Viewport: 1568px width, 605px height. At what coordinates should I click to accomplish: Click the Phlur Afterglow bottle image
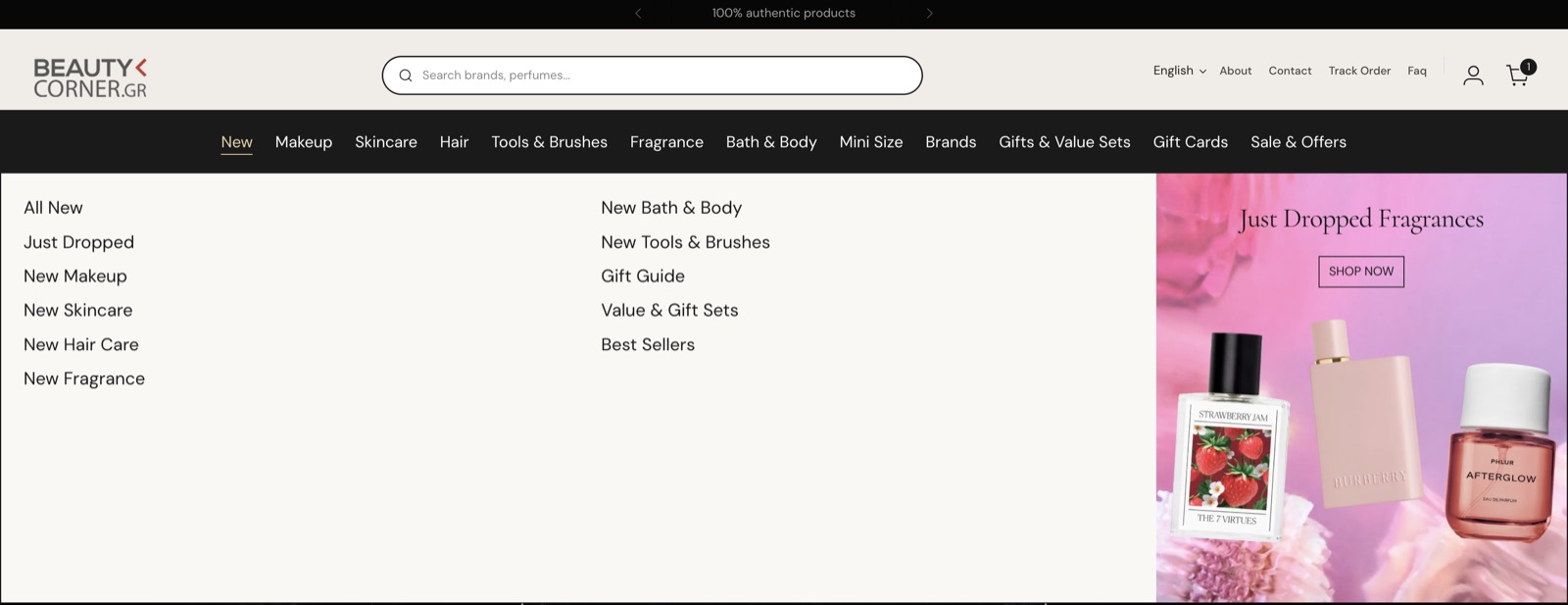(1502, 451)
